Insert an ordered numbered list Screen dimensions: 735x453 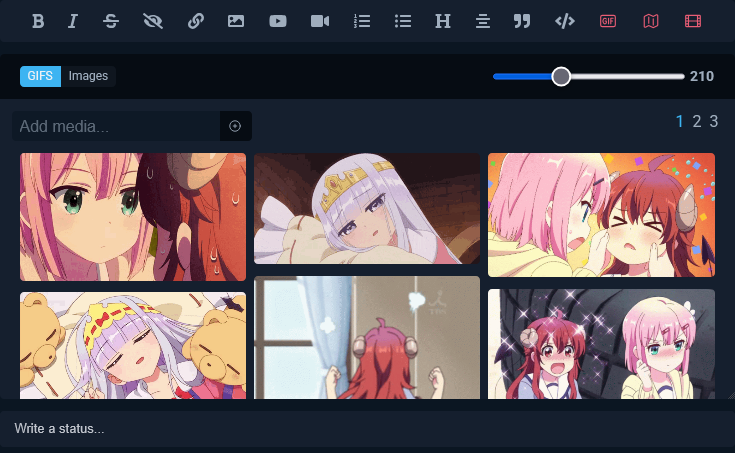362,21
